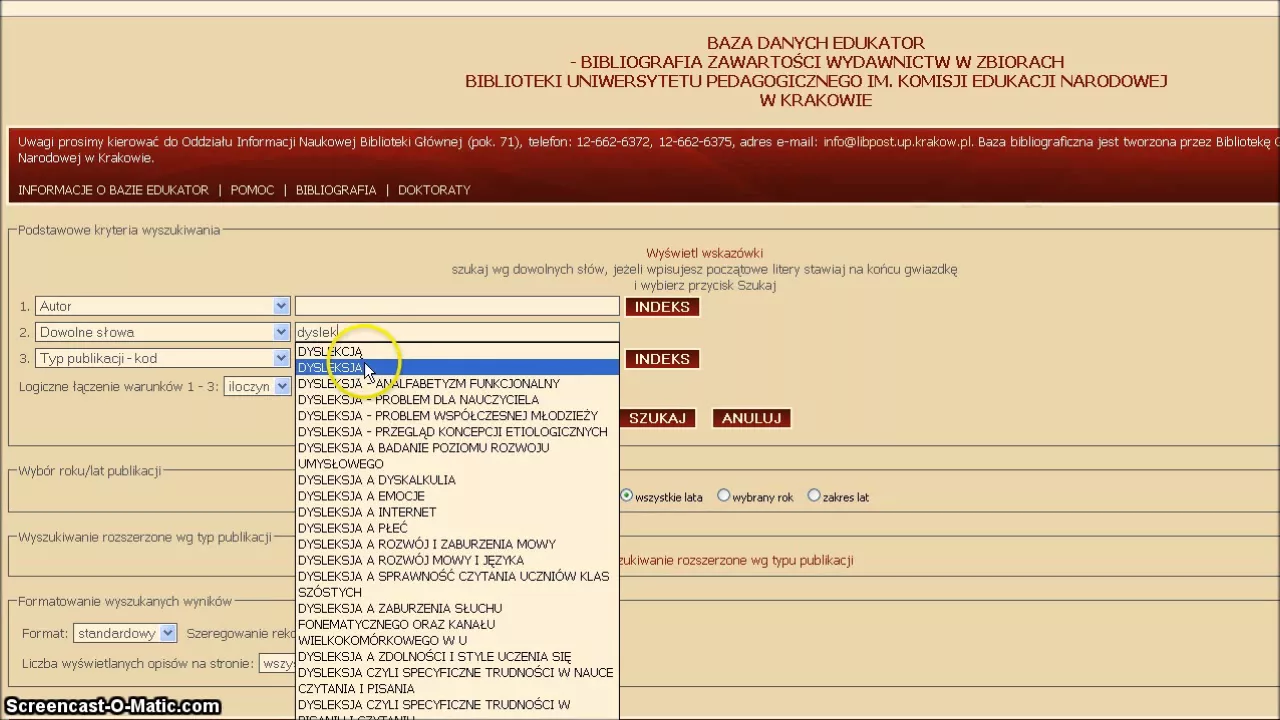The width and height of the screenshot is (1280, 720).
Task: Open 'INFORMACJE O BAZIE EDUKATOR' menu link
Action: (113, 190)
